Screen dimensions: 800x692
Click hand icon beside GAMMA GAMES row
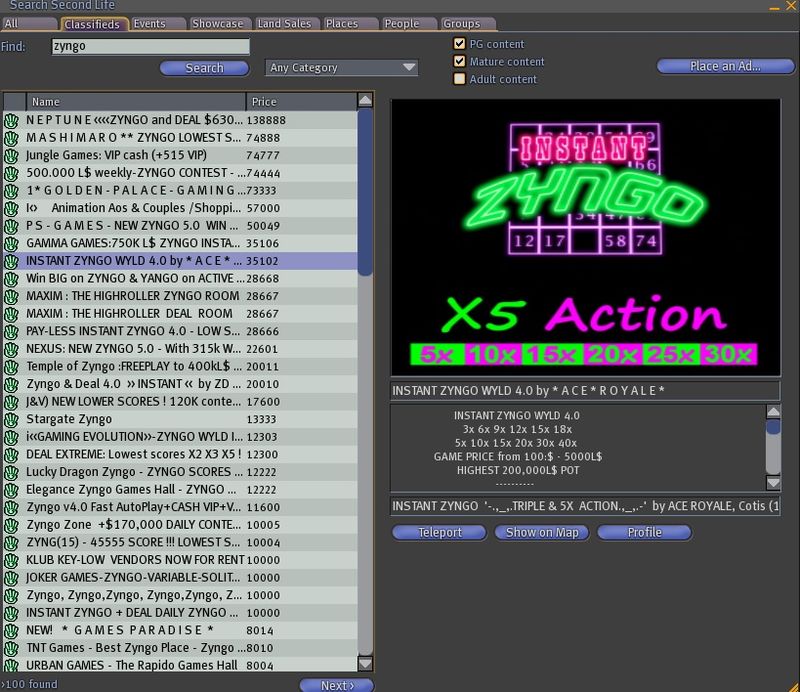(11, 244)
